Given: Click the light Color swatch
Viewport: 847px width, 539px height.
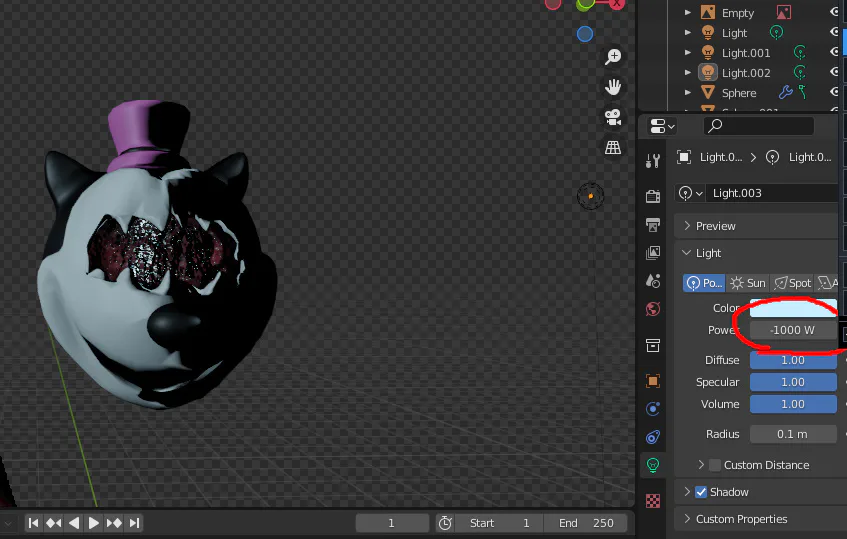Looking at the screenshot, I should (793, 308).
